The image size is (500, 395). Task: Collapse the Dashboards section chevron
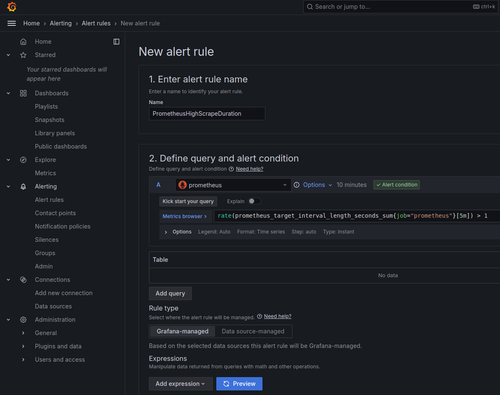8,93
